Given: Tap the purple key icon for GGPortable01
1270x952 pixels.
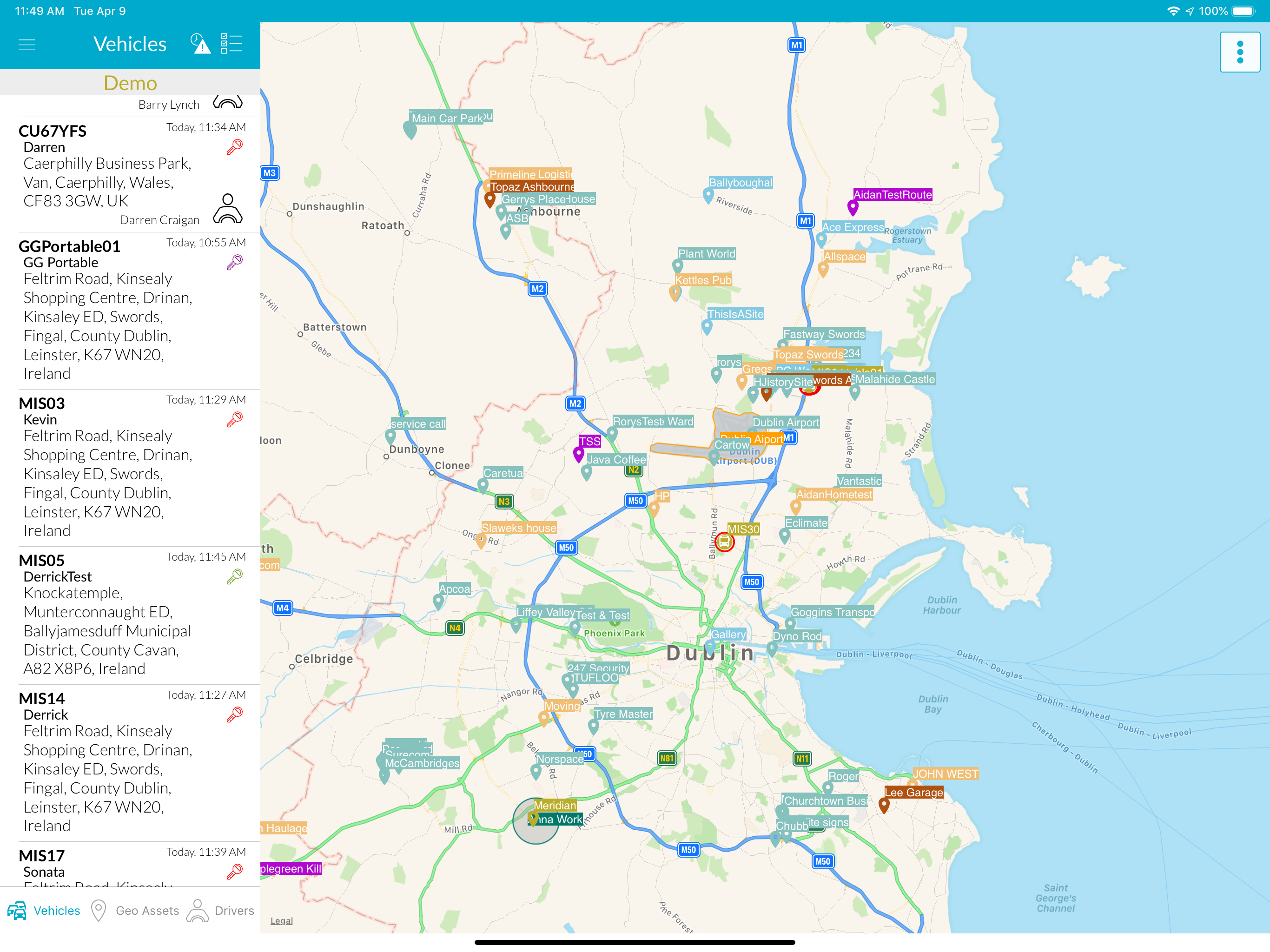Looking at the screenshot, I should click(234, 262).
